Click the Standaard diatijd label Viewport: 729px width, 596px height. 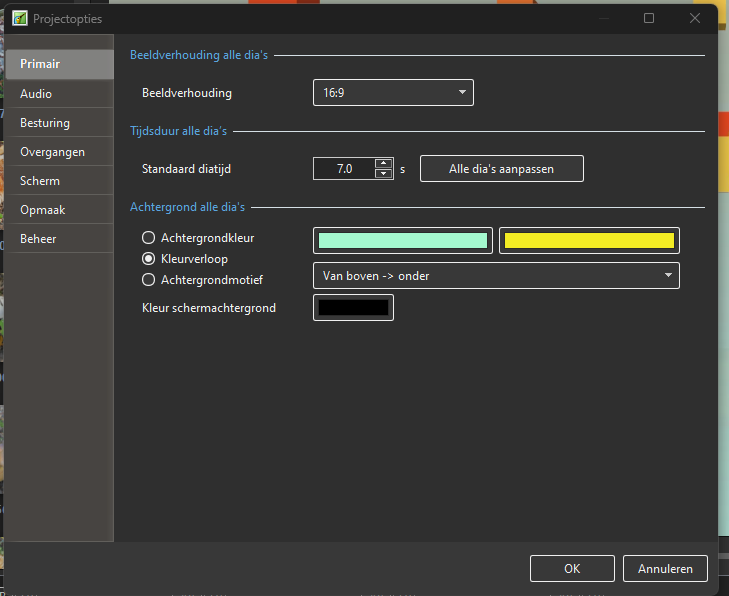(x=186, y=169)
